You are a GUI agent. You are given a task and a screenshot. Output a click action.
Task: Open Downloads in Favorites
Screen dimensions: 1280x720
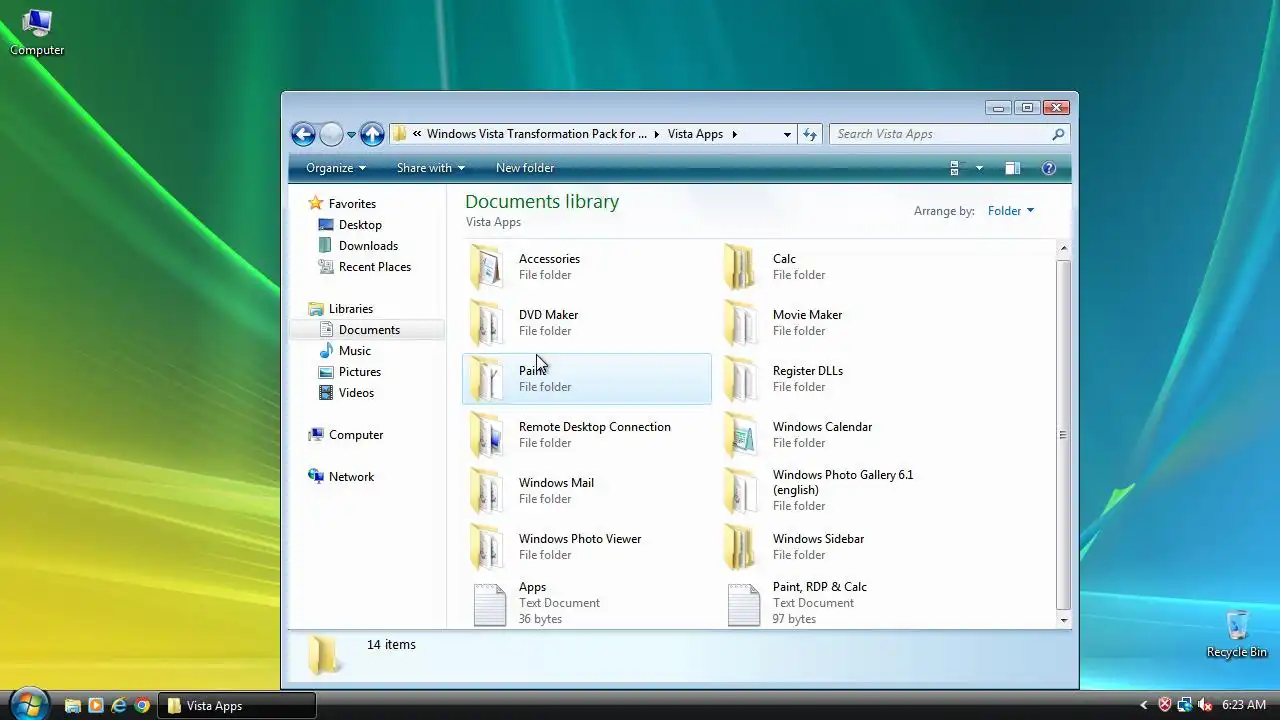point(368,246)
